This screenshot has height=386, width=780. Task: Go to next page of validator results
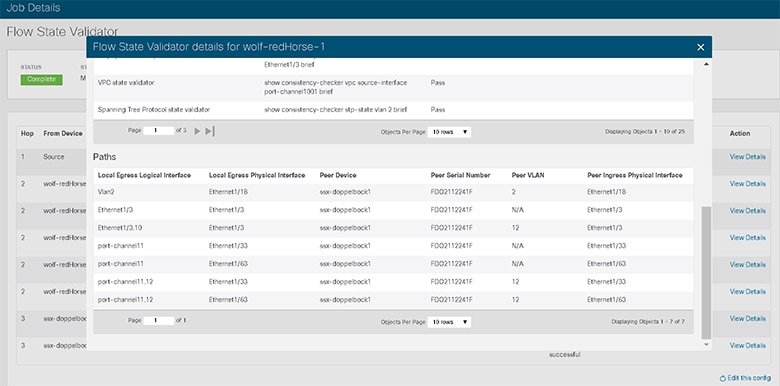(197, 131)
